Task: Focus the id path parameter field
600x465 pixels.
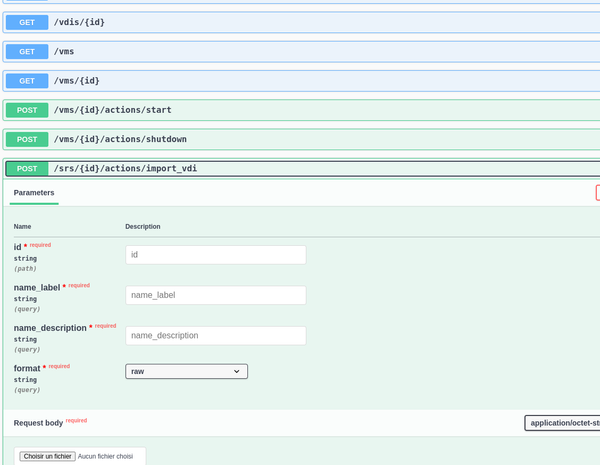Action: [x=215, y=255]
